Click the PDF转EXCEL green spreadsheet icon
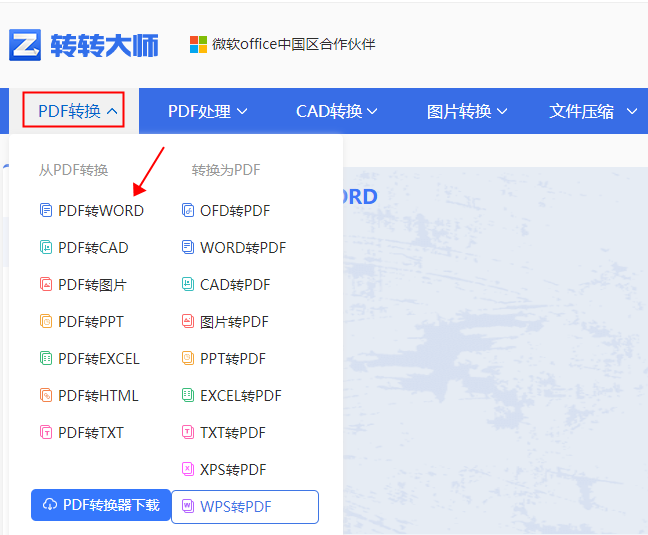This screenshot has height=535, width=648. click(x=46, y=358)
